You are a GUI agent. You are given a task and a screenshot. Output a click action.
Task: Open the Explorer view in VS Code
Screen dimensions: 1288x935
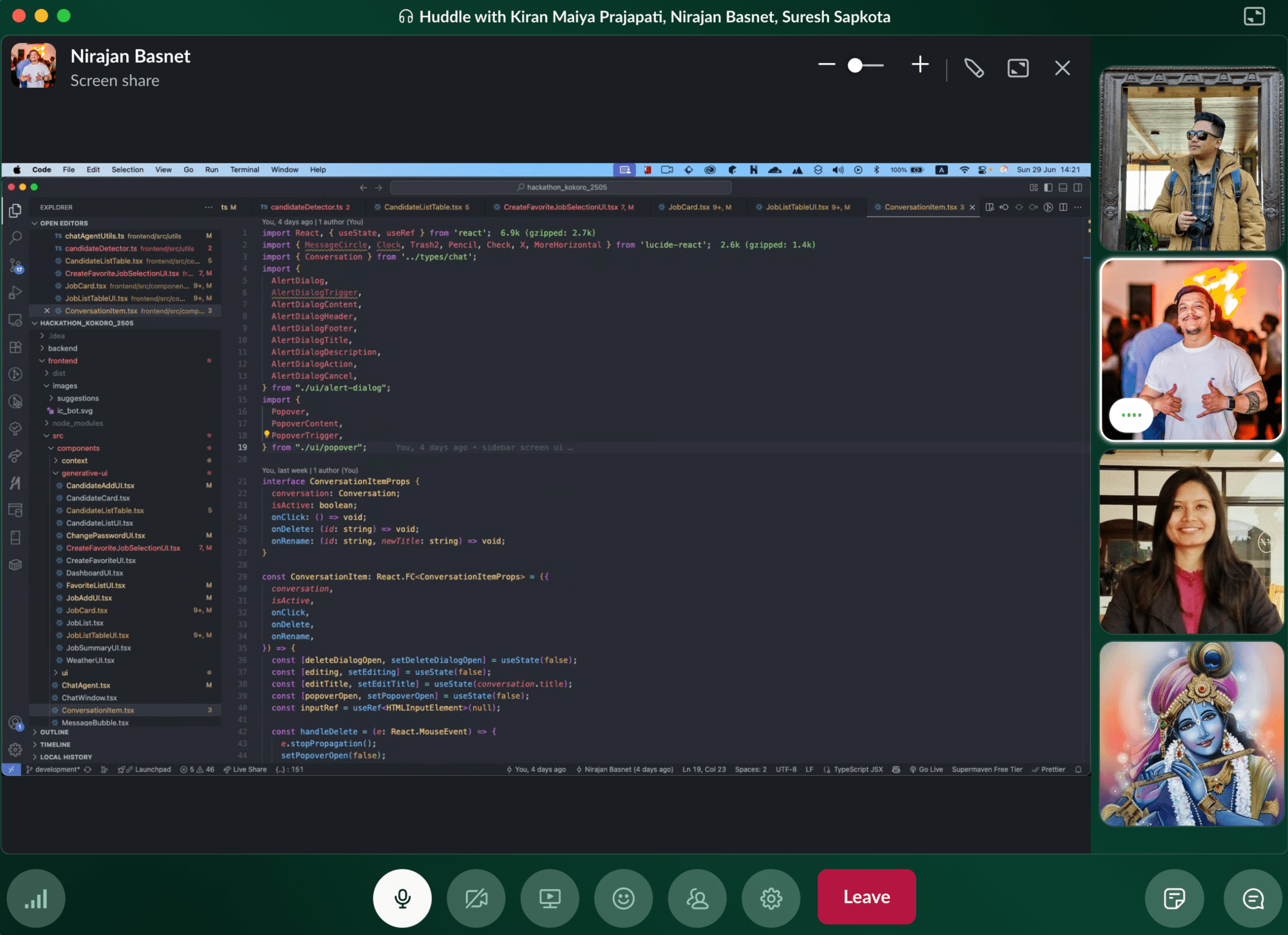(15, 211)
